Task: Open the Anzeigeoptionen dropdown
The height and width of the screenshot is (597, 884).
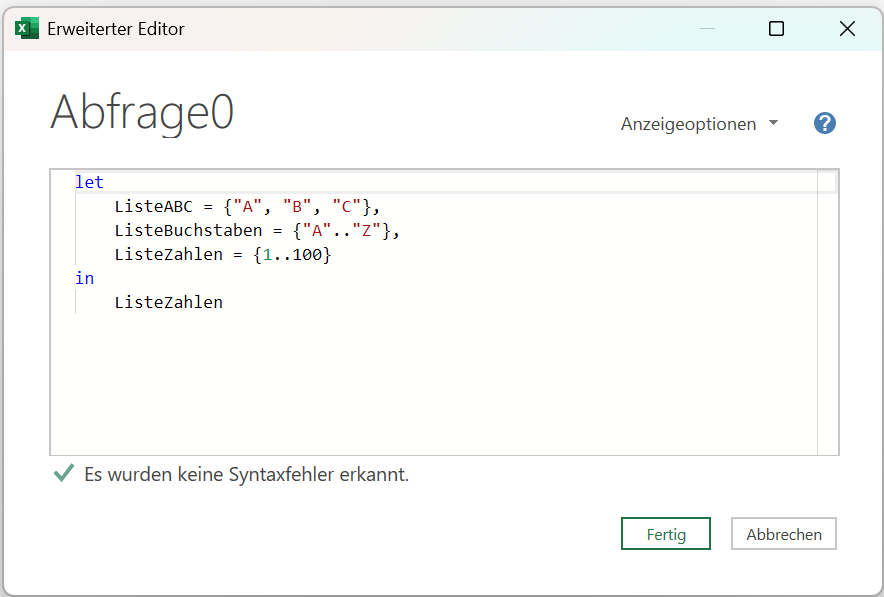Action: 699,123
